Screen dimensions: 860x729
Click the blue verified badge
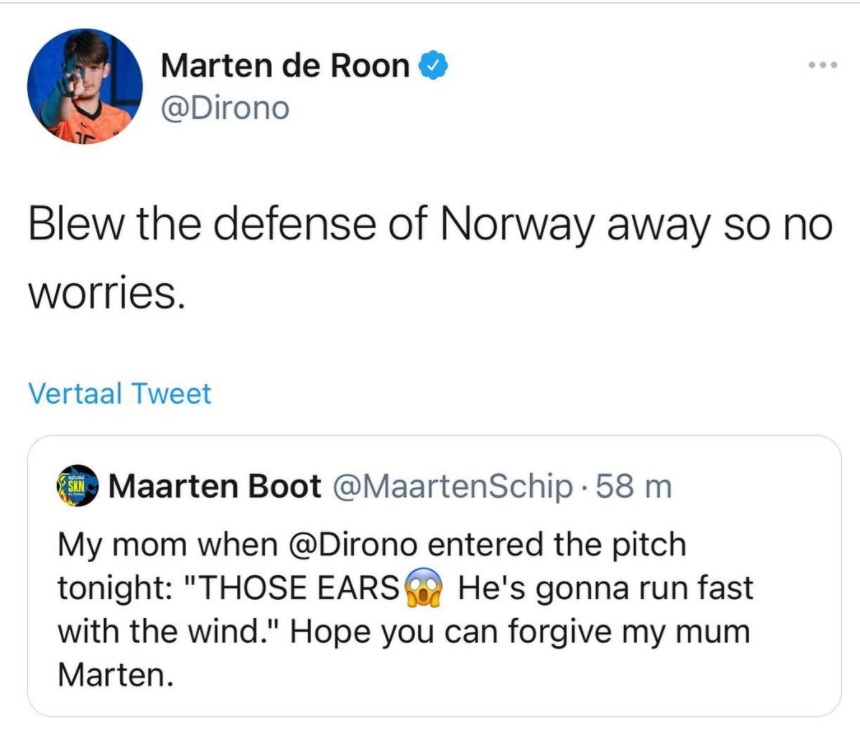432,66
